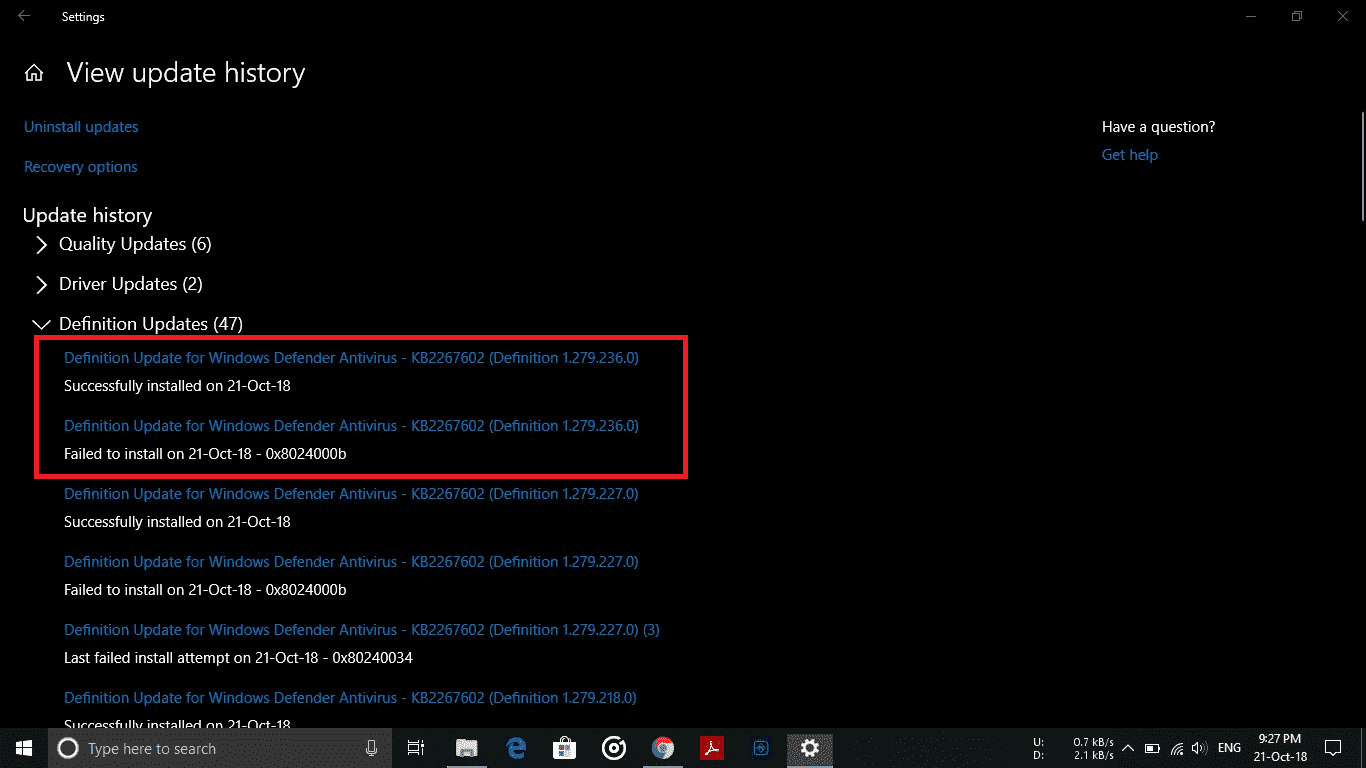This screenshot has height=768, width=1366.
Task: Click the "Have a question?" heading
Action: (x=1159, y=127)
